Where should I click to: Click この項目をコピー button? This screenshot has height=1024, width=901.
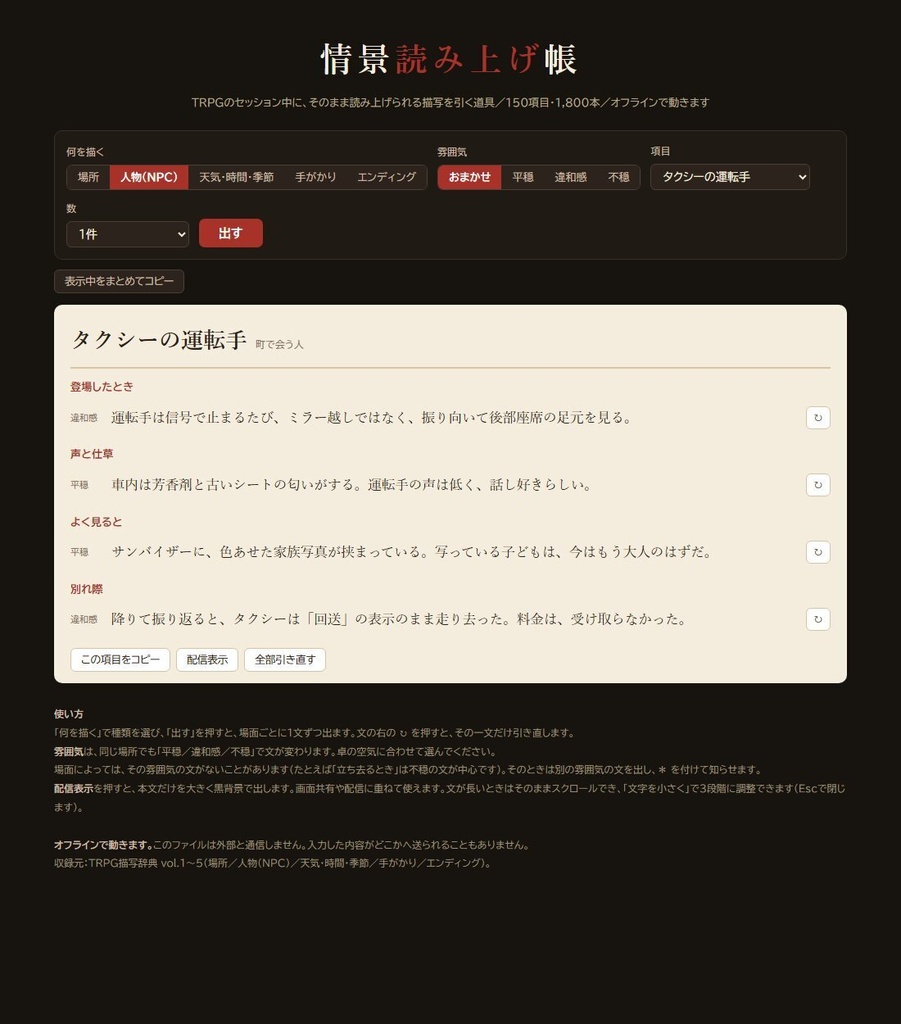pyautogui.click(x=120, y=660)
